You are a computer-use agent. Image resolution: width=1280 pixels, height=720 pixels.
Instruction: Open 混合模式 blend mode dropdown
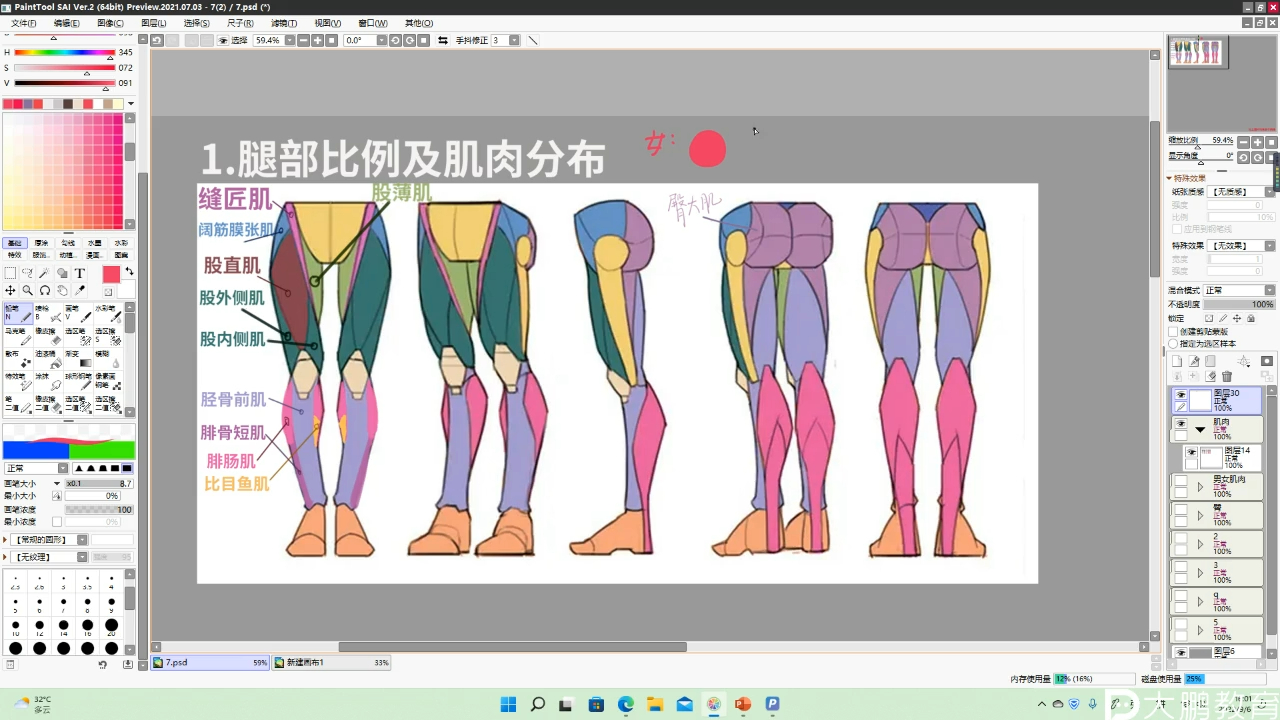1239,290
